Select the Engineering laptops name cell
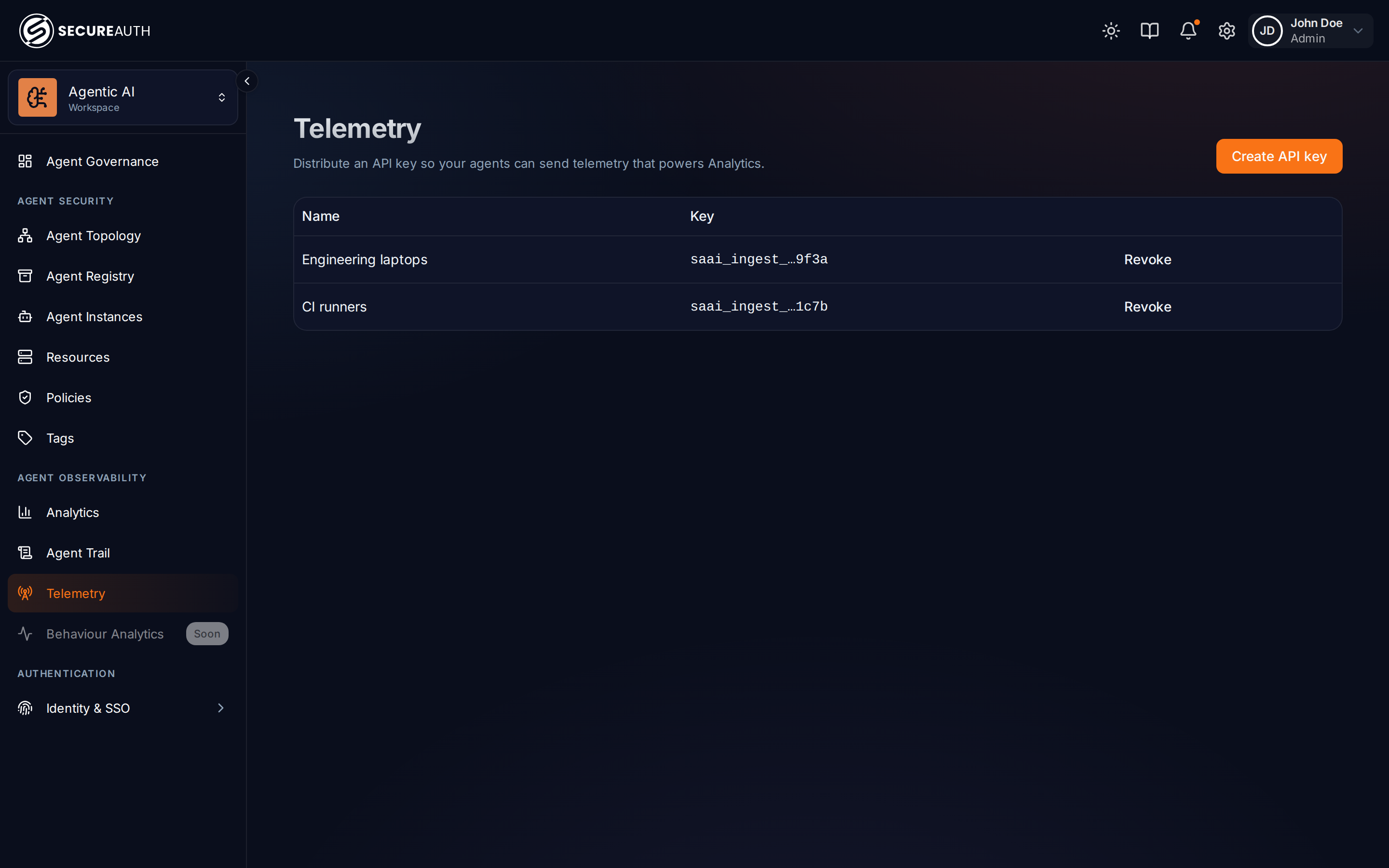This screenshot has height=868, width=1389. pyautogui.click(x=365, y=259)
